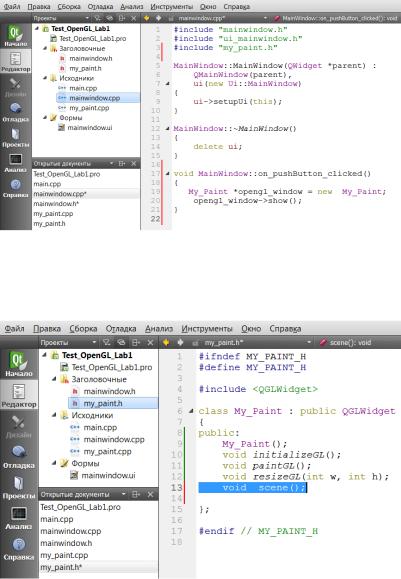This screenshot has height=579, width=401.
Task: Click the filter tree icon in the my_paint.h window
Action: point(107,343)
